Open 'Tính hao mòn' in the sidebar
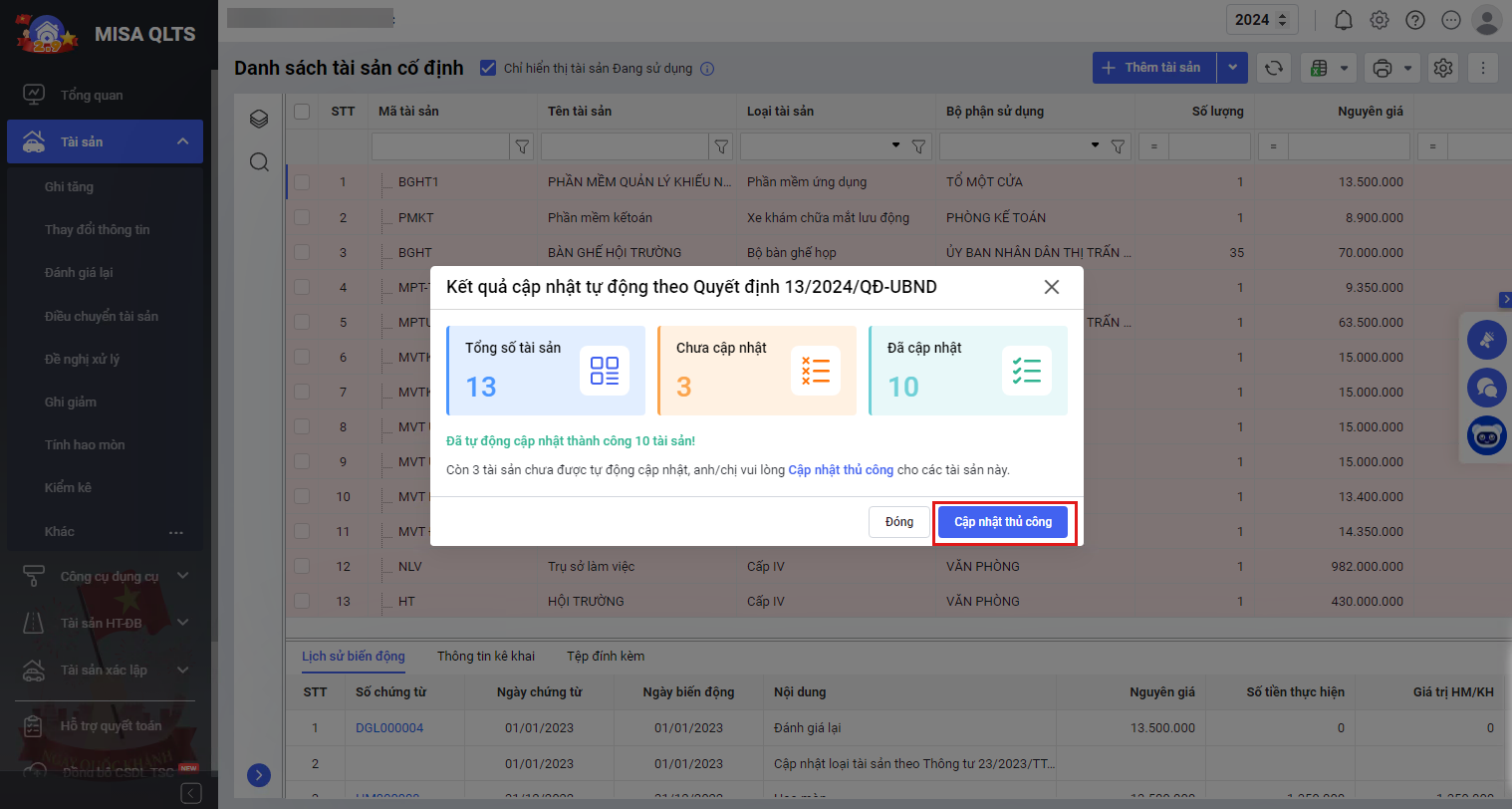Image resolution: width=1512 pixels, height=809 pixels. [85, 444]
